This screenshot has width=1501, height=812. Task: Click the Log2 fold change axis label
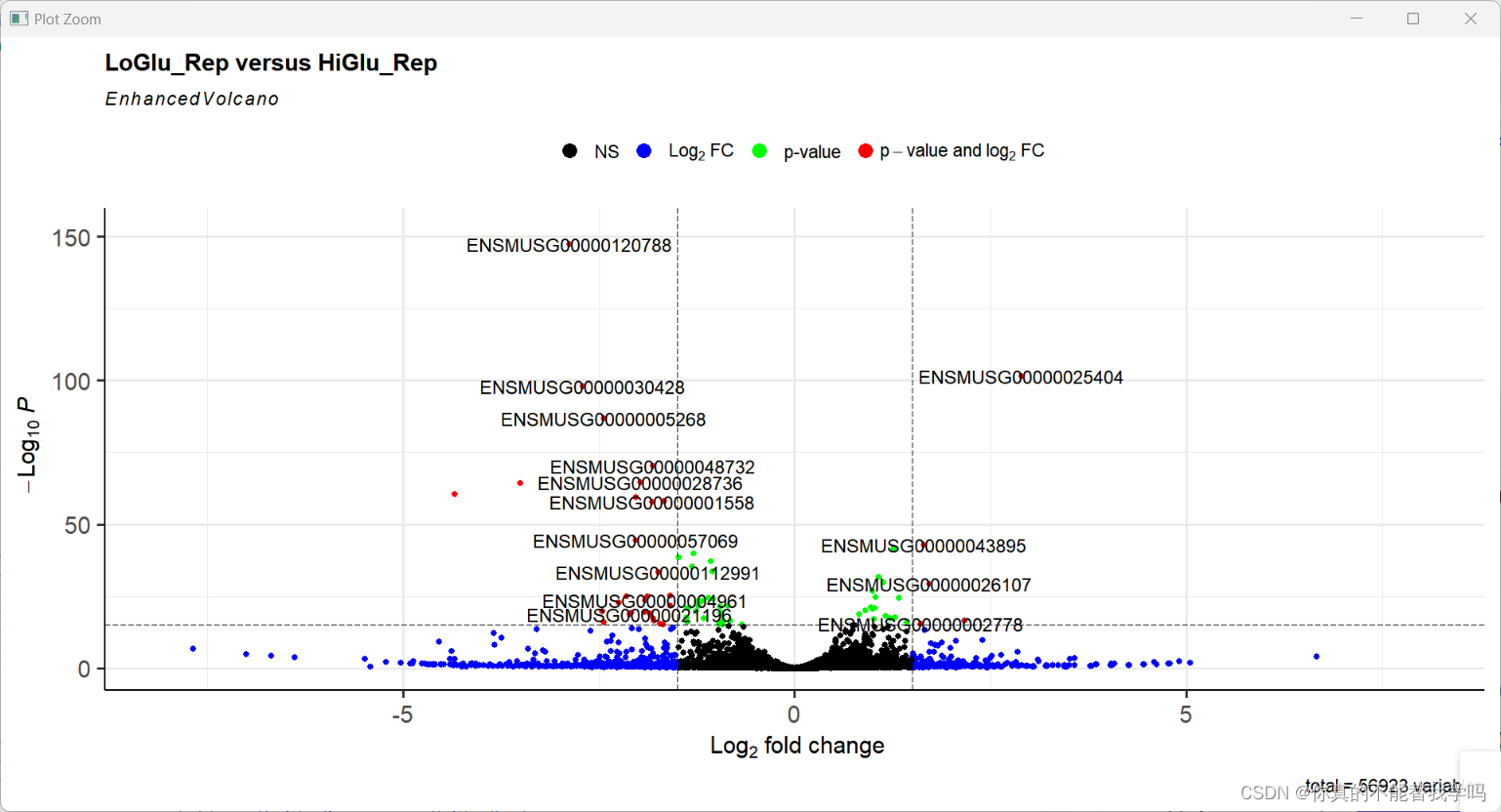(x=796, y=745)
